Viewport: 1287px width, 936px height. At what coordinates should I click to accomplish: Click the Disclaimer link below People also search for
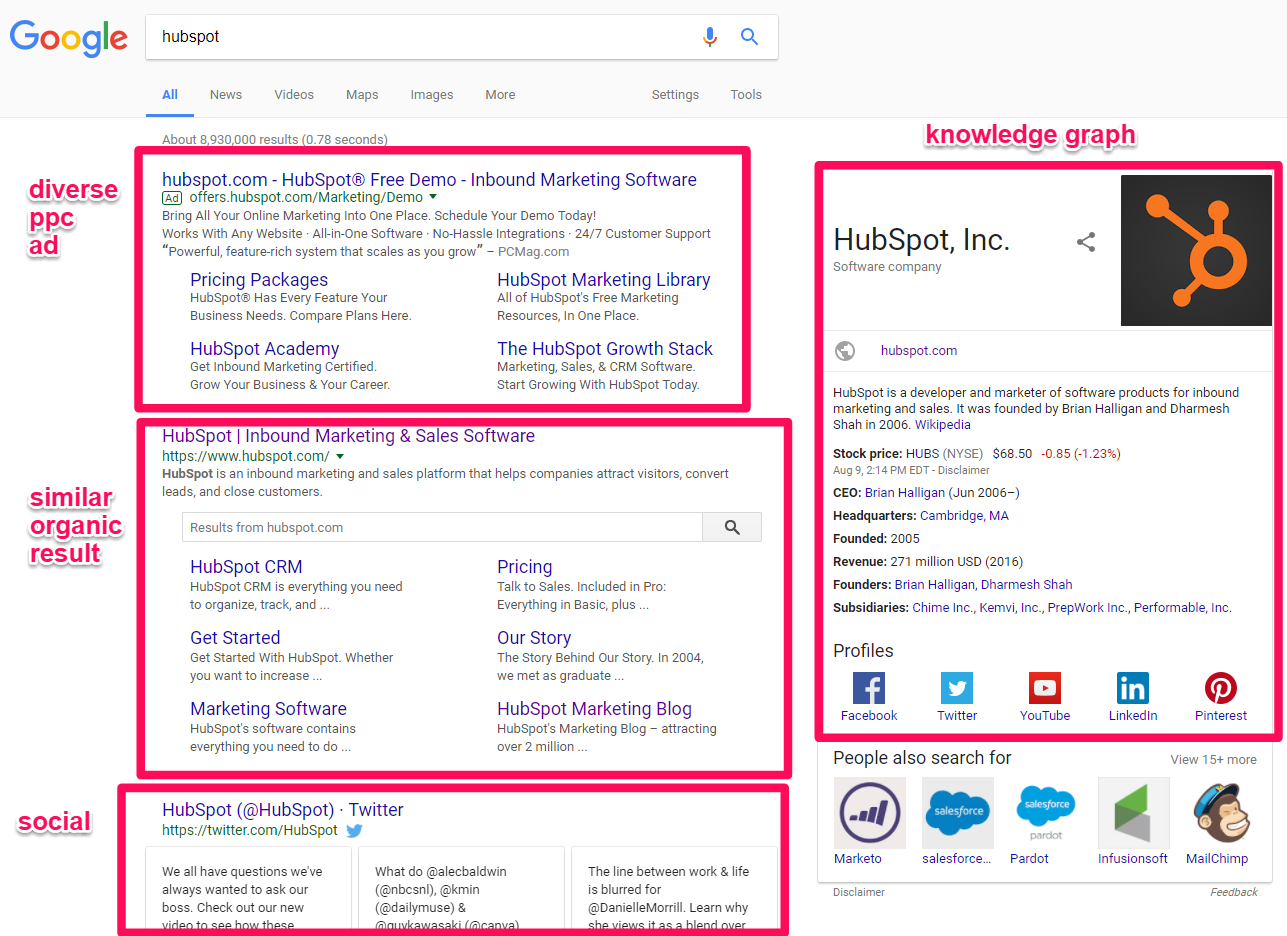tap(859, 892)
